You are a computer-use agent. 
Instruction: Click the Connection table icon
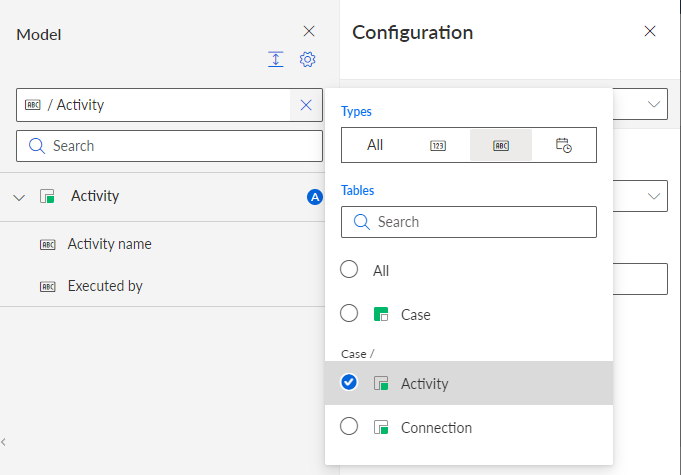tap(381, 427)
